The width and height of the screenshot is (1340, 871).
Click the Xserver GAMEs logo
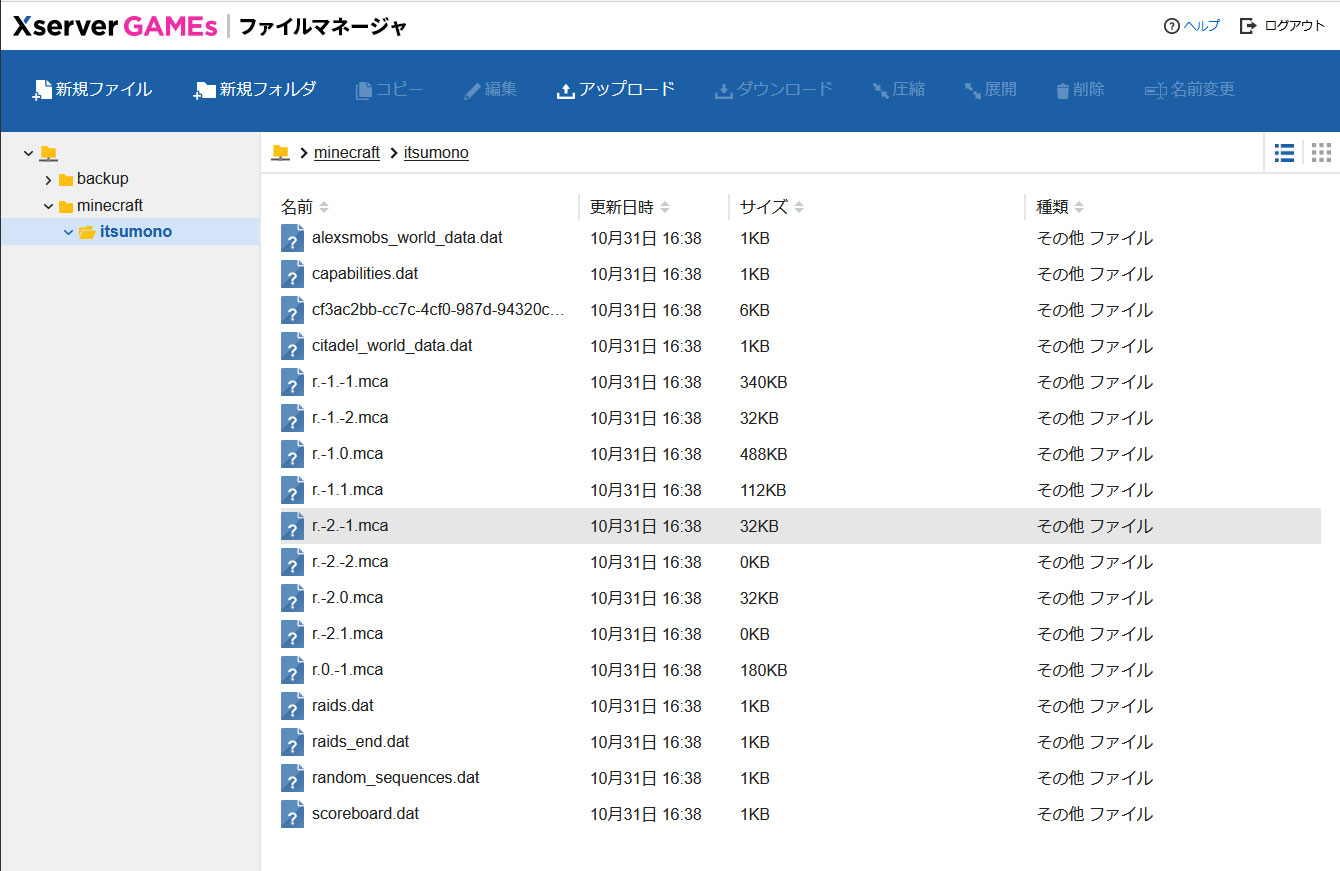point(115,27)
